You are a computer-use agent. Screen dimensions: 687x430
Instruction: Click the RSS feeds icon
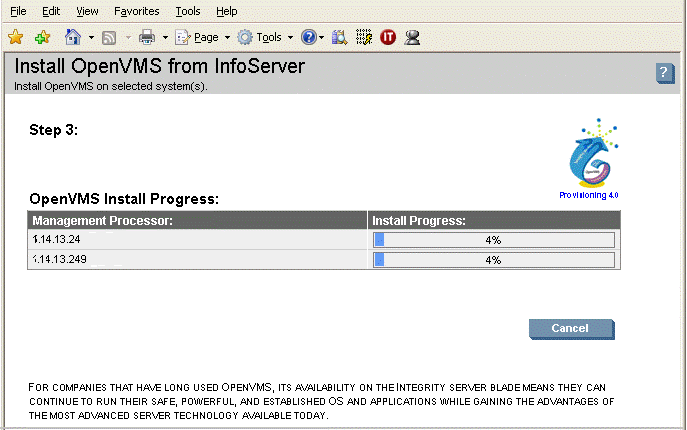109,38
